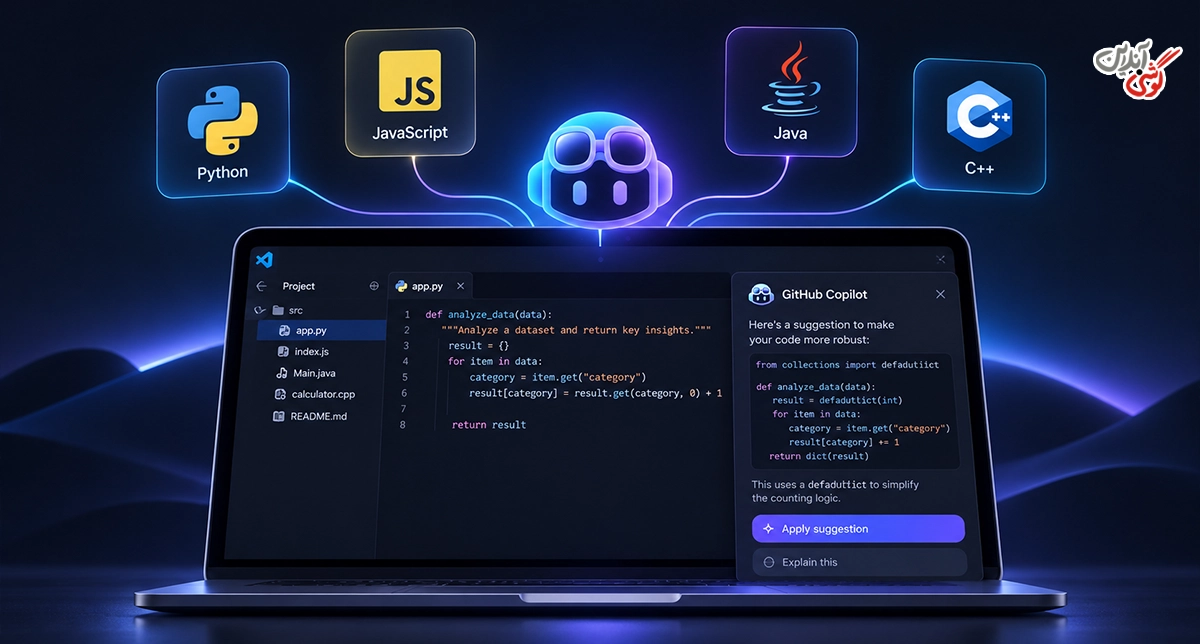Screen dimensions: 1200x644
Task: Click the 'GitHub Copilot' panel title
Action: (825, 294)
